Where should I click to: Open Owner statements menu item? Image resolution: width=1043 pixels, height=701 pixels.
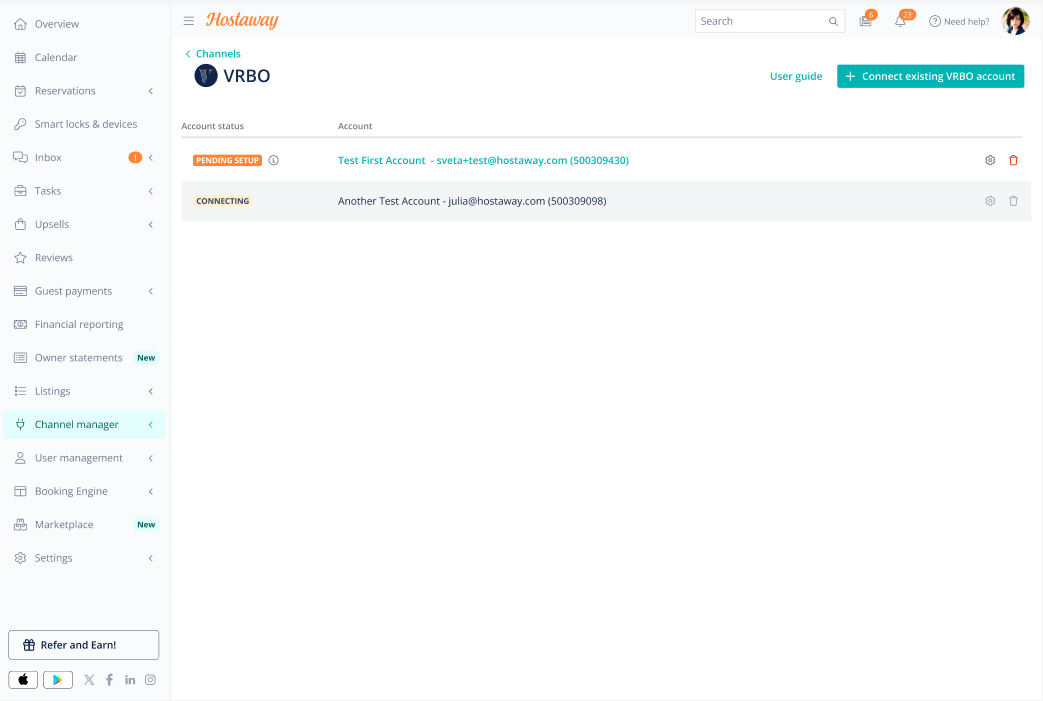(x=78, y=358)
